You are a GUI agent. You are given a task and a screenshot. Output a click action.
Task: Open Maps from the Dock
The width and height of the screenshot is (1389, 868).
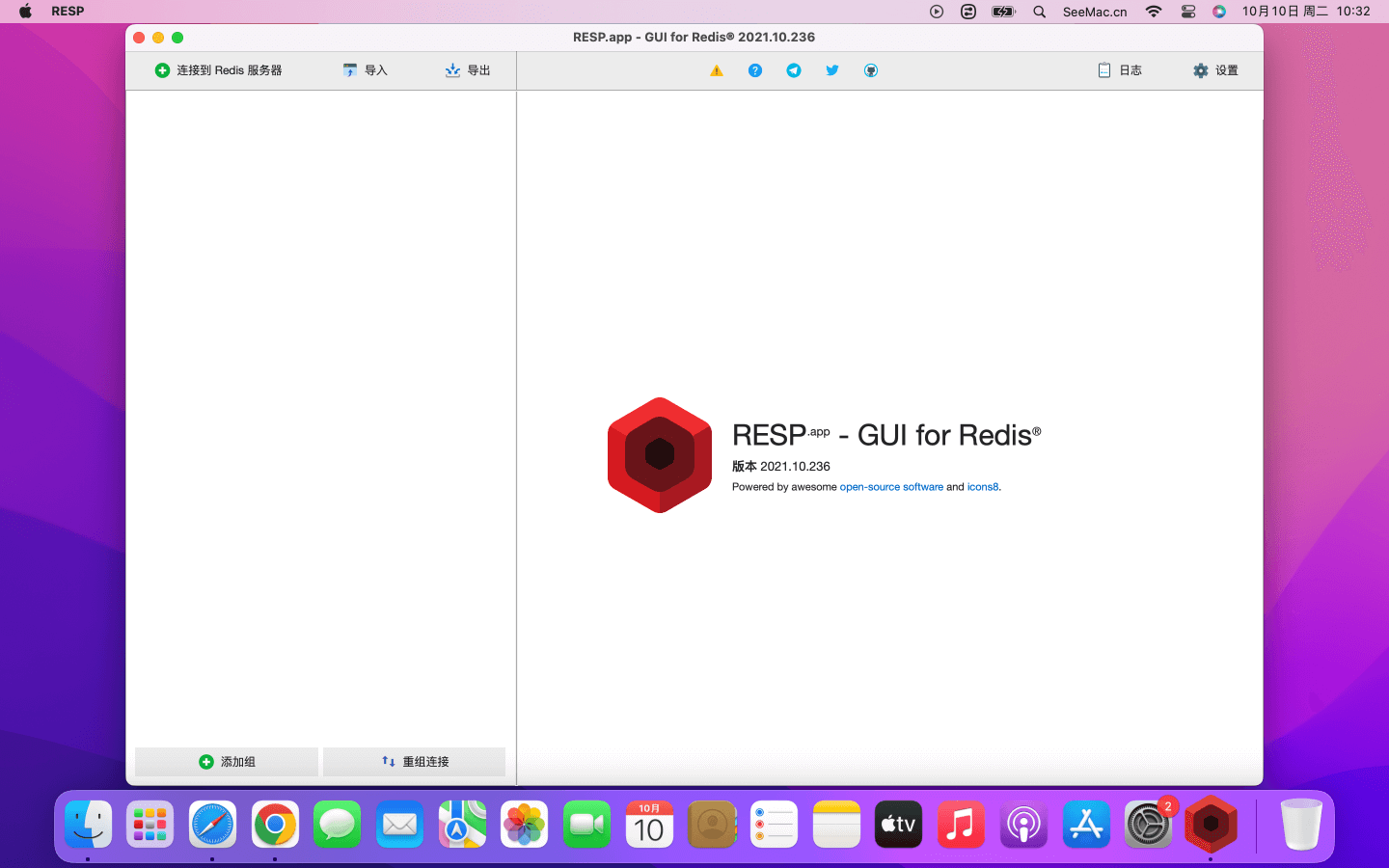click(462, 825)
